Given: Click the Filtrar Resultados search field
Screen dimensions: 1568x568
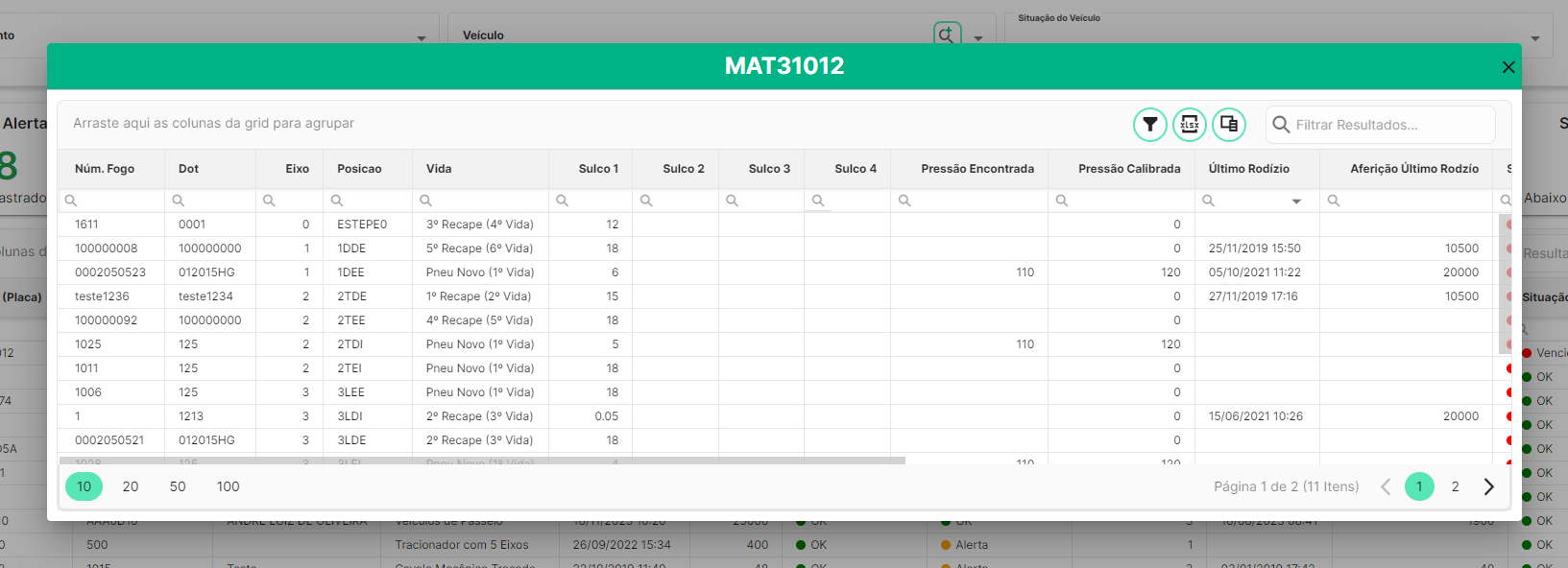Looking at the screenshot, I should pos(1381,125).
